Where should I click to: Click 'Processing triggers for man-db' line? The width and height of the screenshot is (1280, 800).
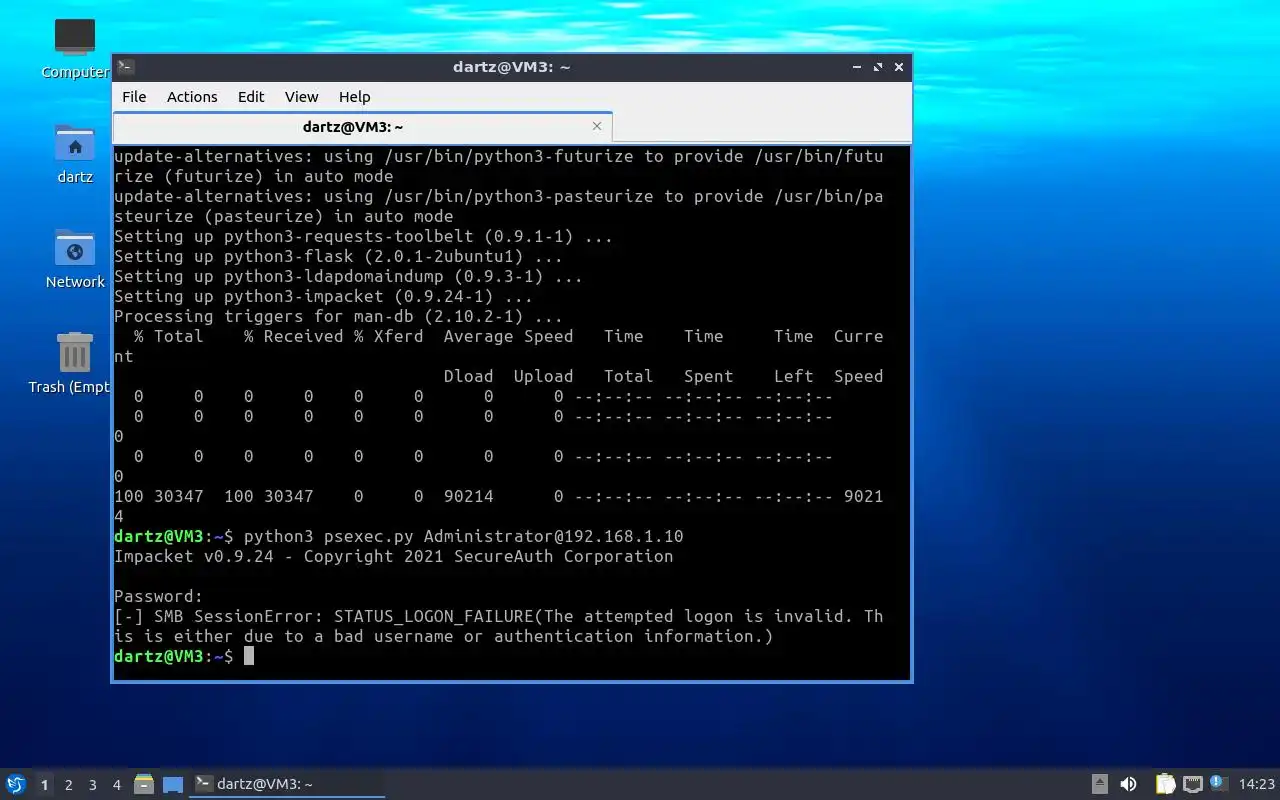point(338,316)
